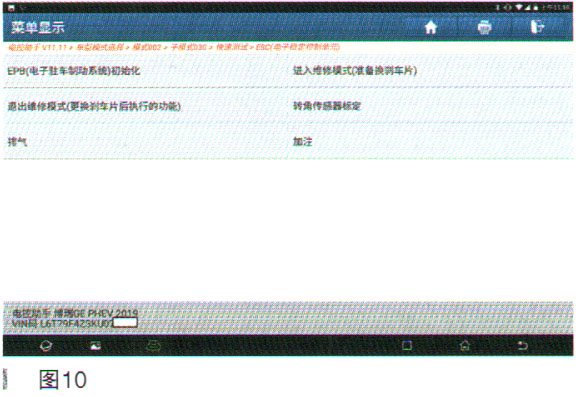Tap the exit door icon

(x=537, y=27)
